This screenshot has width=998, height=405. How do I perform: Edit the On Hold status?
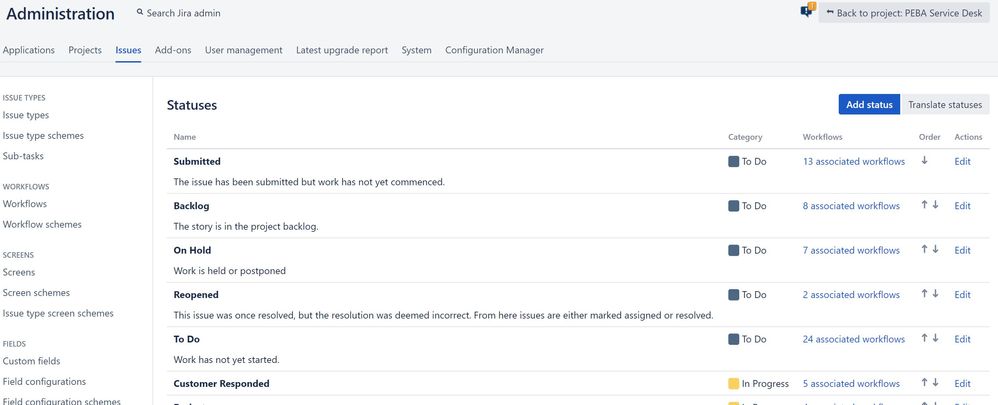[x=962, y=250]
